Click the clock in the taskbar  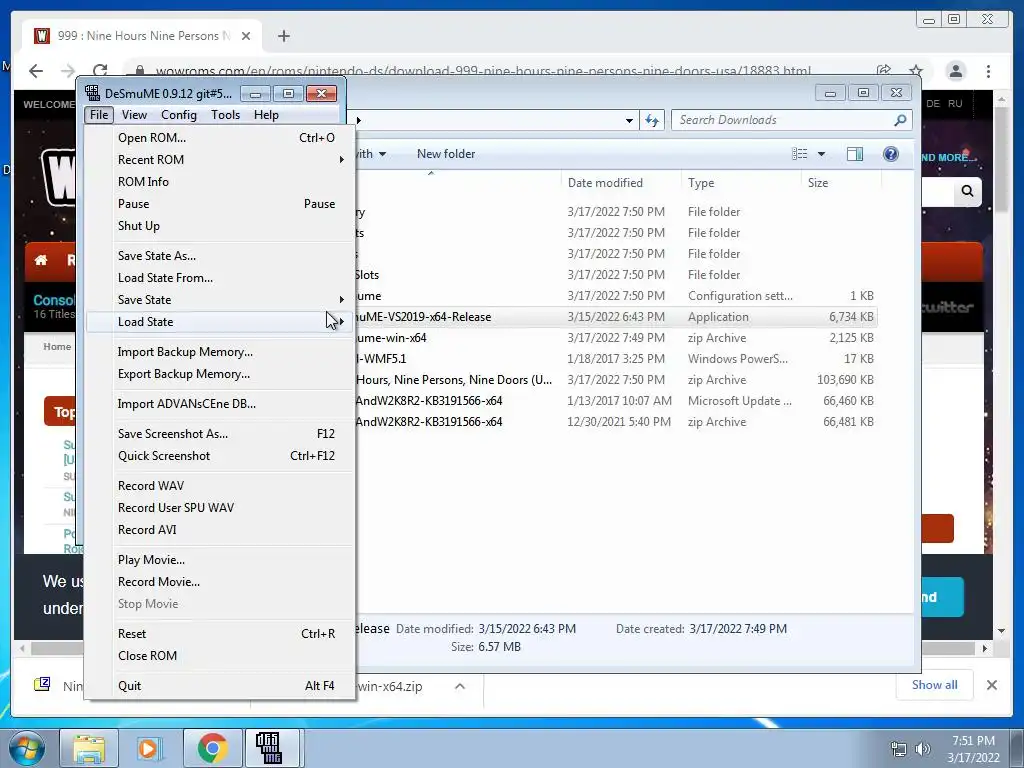(x=973, y=749)
